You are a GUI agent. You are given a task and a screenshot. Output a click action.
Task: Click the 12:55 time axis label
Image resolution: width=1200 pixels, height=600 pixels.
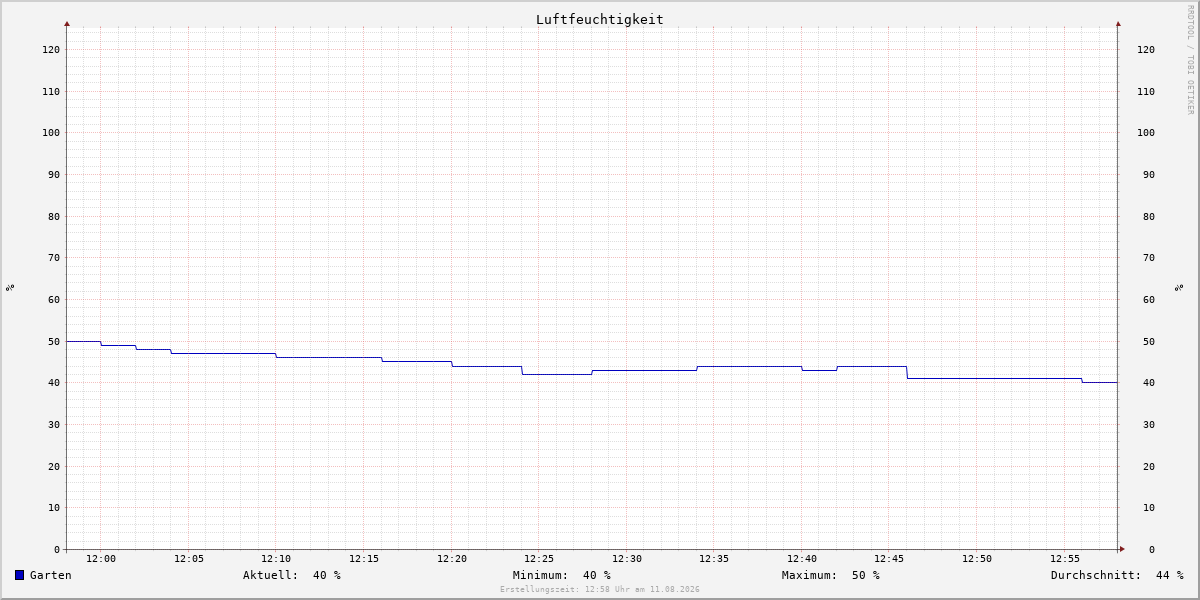pyautogui.click(x=1065, y=559)
